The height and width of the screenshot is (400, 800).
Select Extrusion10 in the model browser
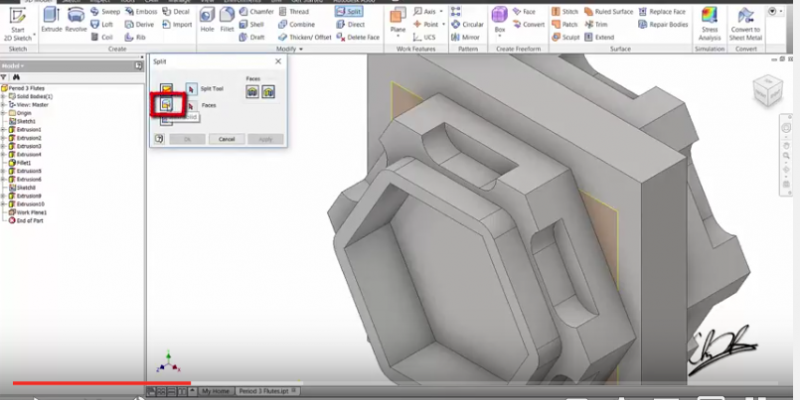click(28, 204)
